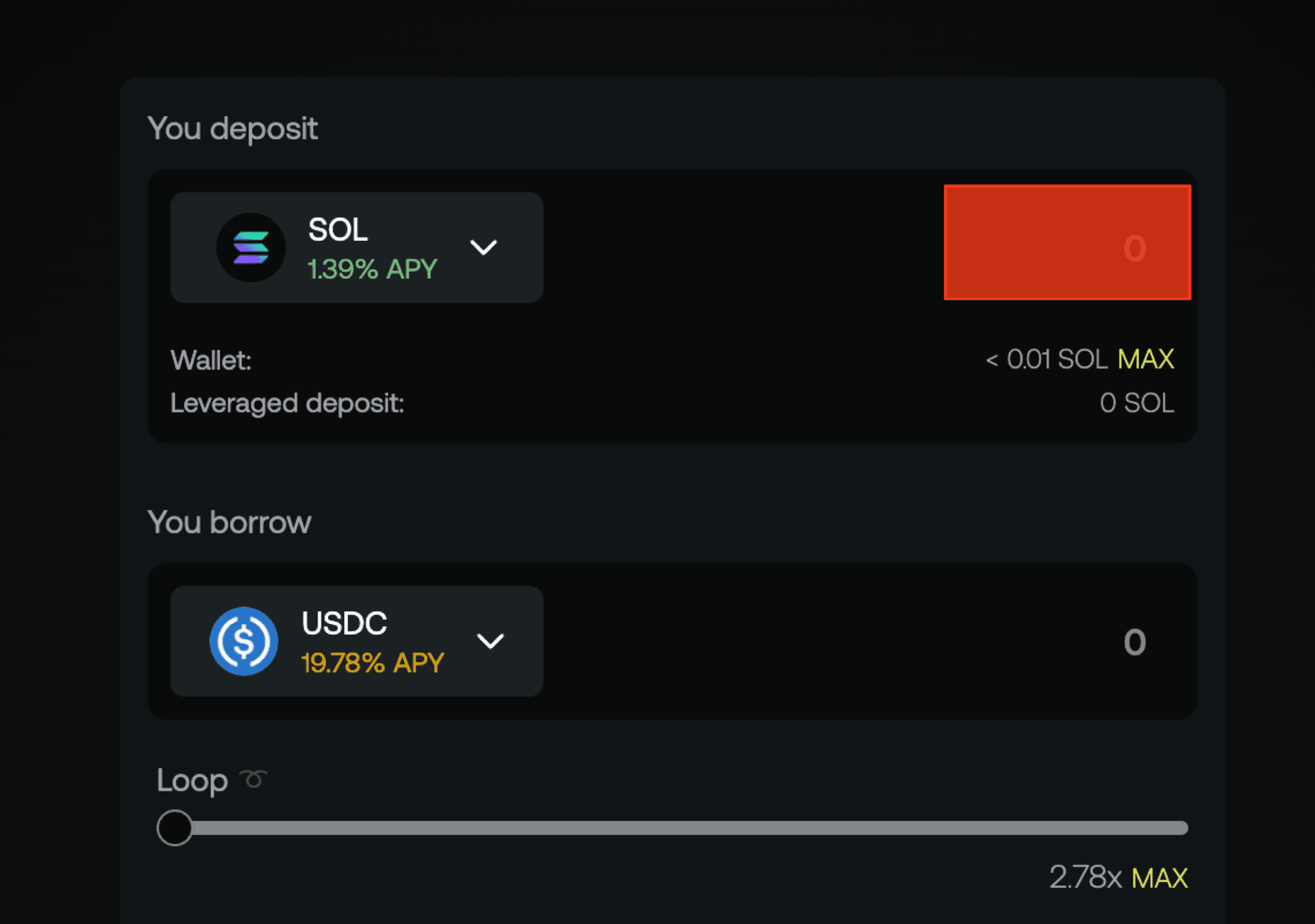This screenshot has height=924, width=1315.
Task: Click the < 0.01 SOL wallet balance
Action: pos(1047,359)
